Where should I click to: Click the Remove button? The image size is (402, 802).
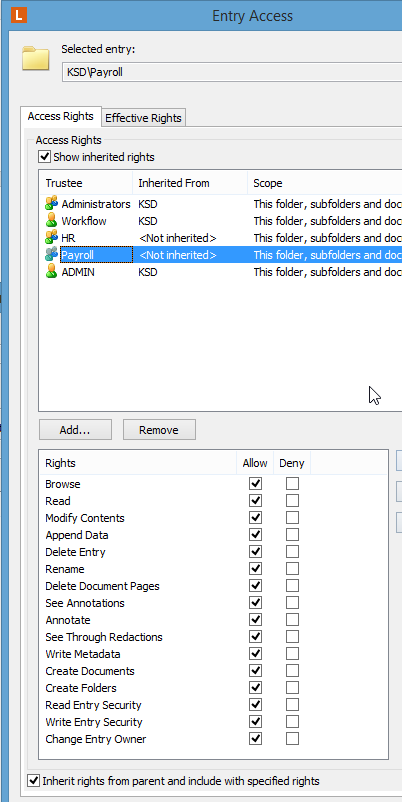point(159,430)
